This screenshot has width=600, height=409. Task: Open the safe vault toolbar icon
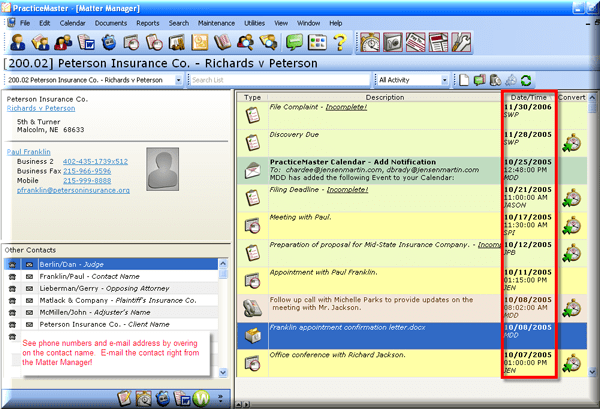coord(393,42)
